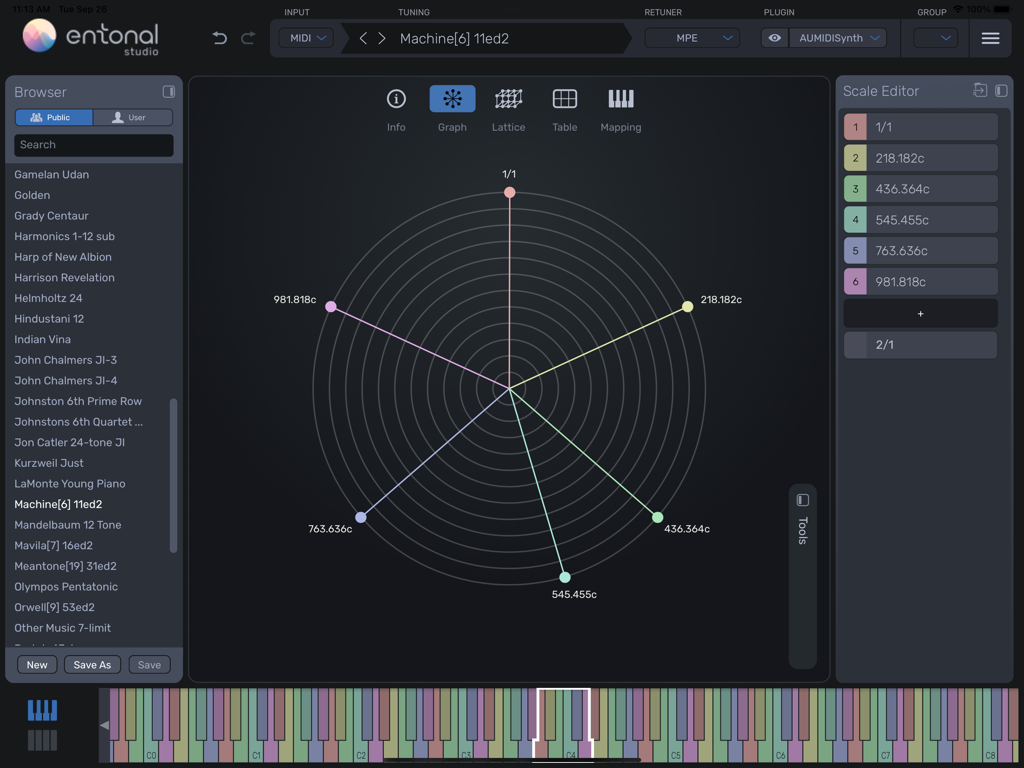Click the pink color swatch for 1/1
This screenshot has width=1024, height=768.
coord(855,126)
